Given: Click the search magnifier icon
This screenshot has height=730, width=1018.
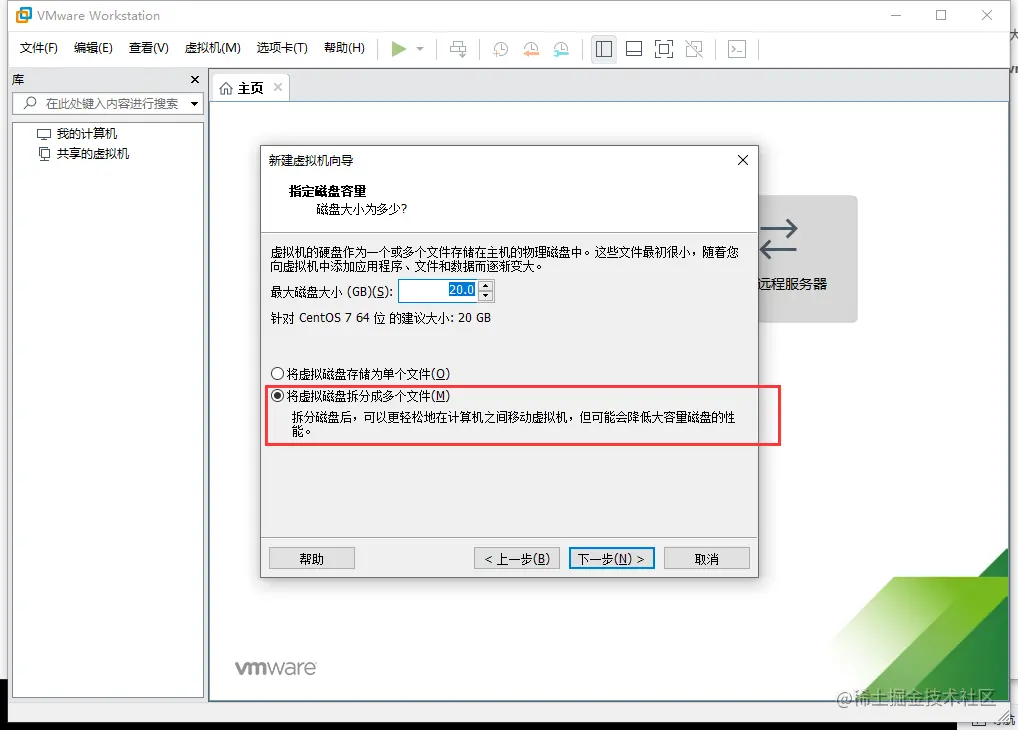Looking at the screenshot, I should [30, 103].
